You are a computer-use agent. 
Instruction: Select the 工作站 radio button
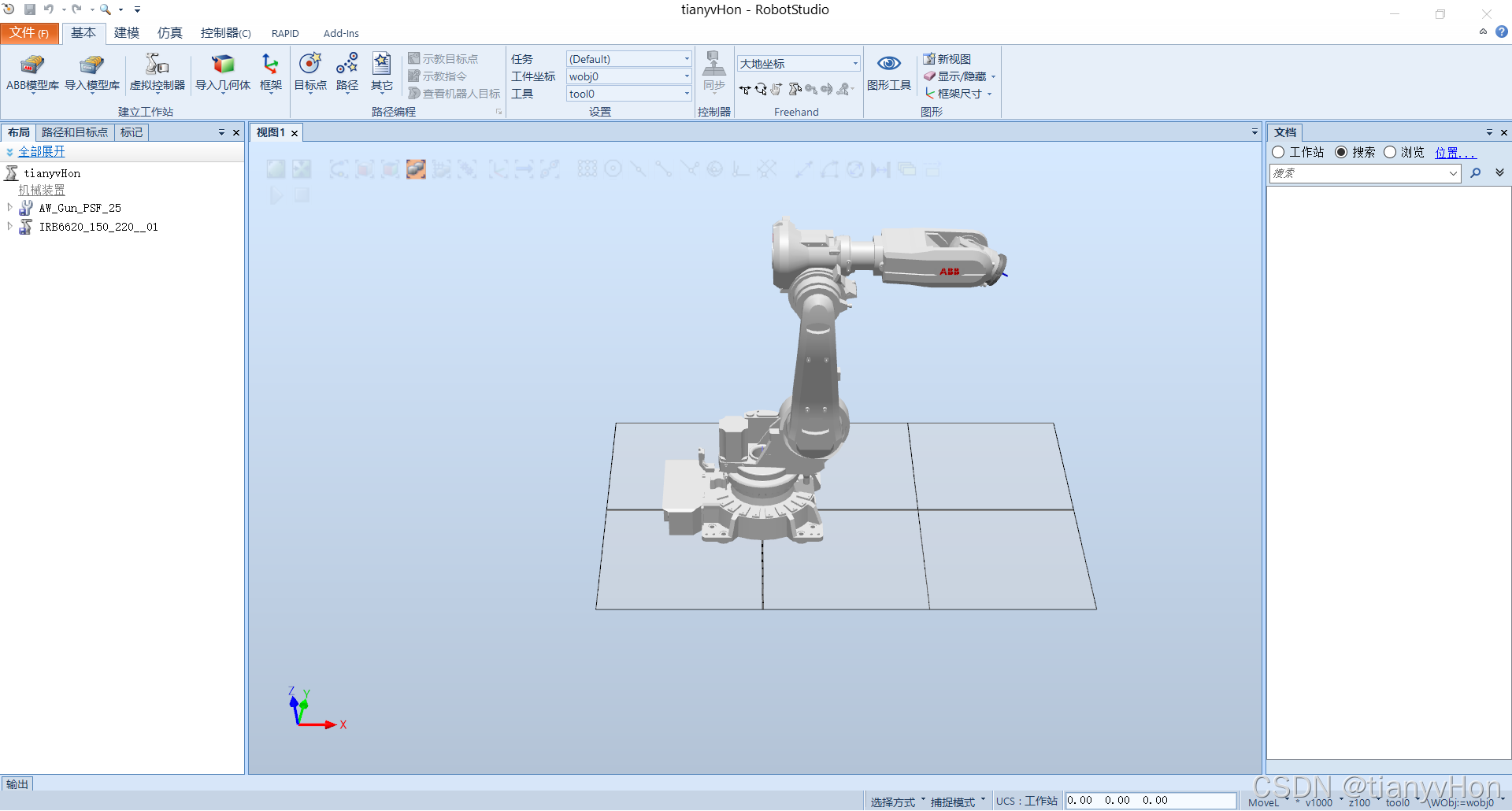pos(1278,152)
